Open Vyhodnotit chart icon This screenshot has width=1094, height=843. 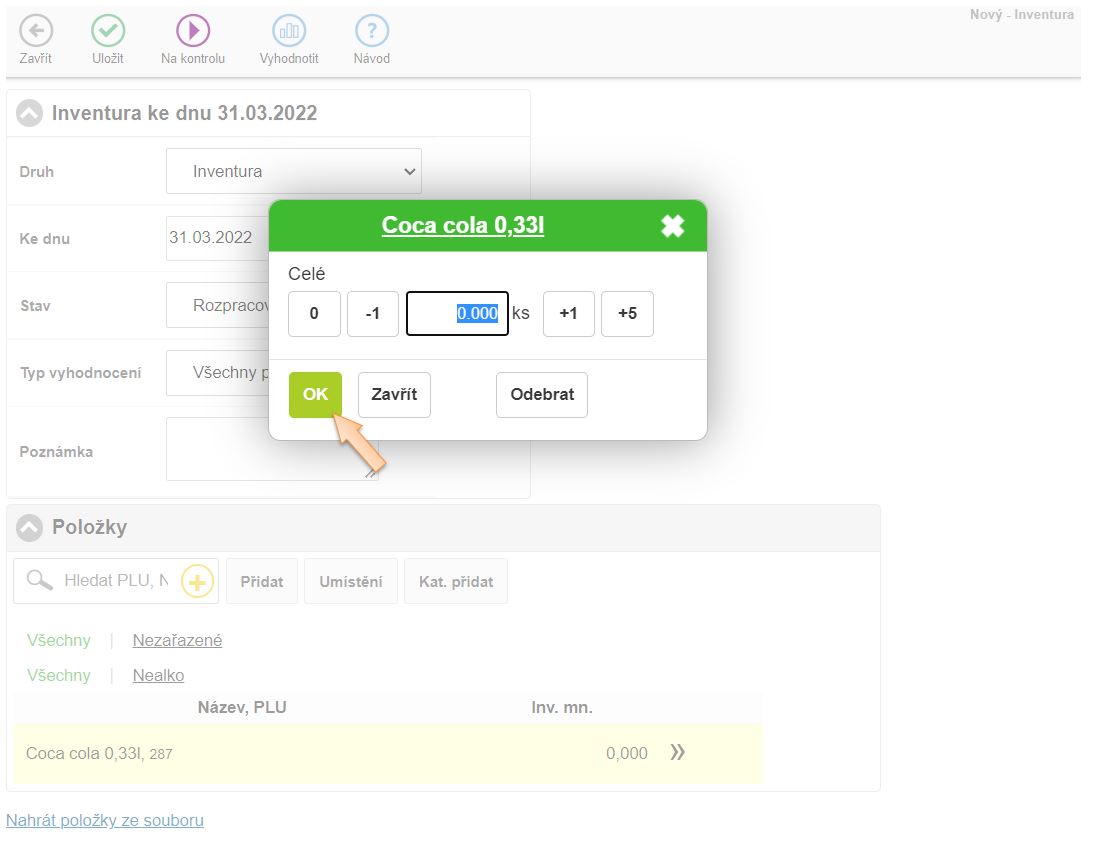coord(289,31)
